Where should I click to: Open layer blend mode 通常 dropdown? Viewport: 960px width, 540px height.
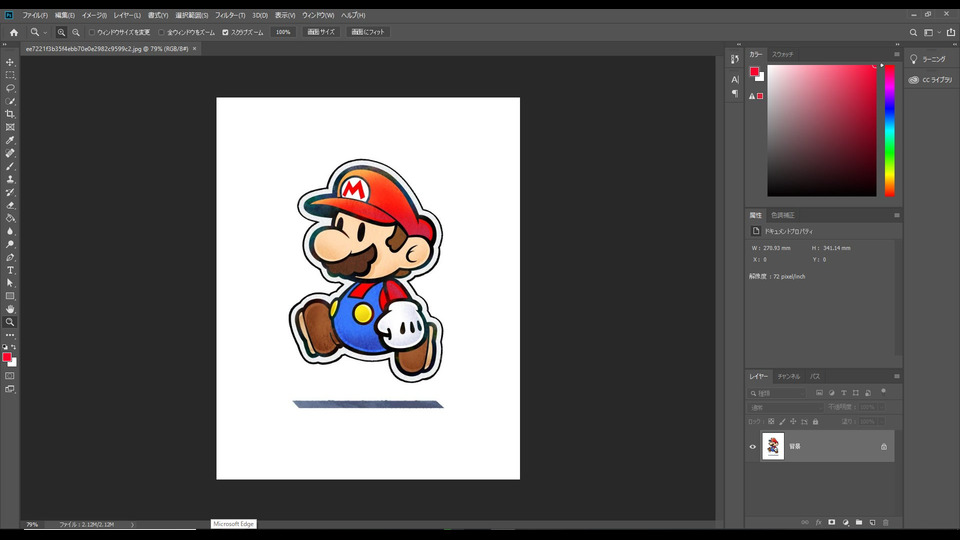coord(786,407)
